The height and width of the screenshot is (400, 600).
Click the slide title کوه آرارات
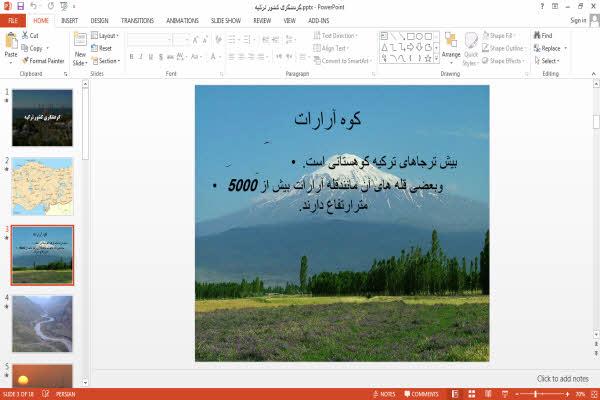pos(328,119)
